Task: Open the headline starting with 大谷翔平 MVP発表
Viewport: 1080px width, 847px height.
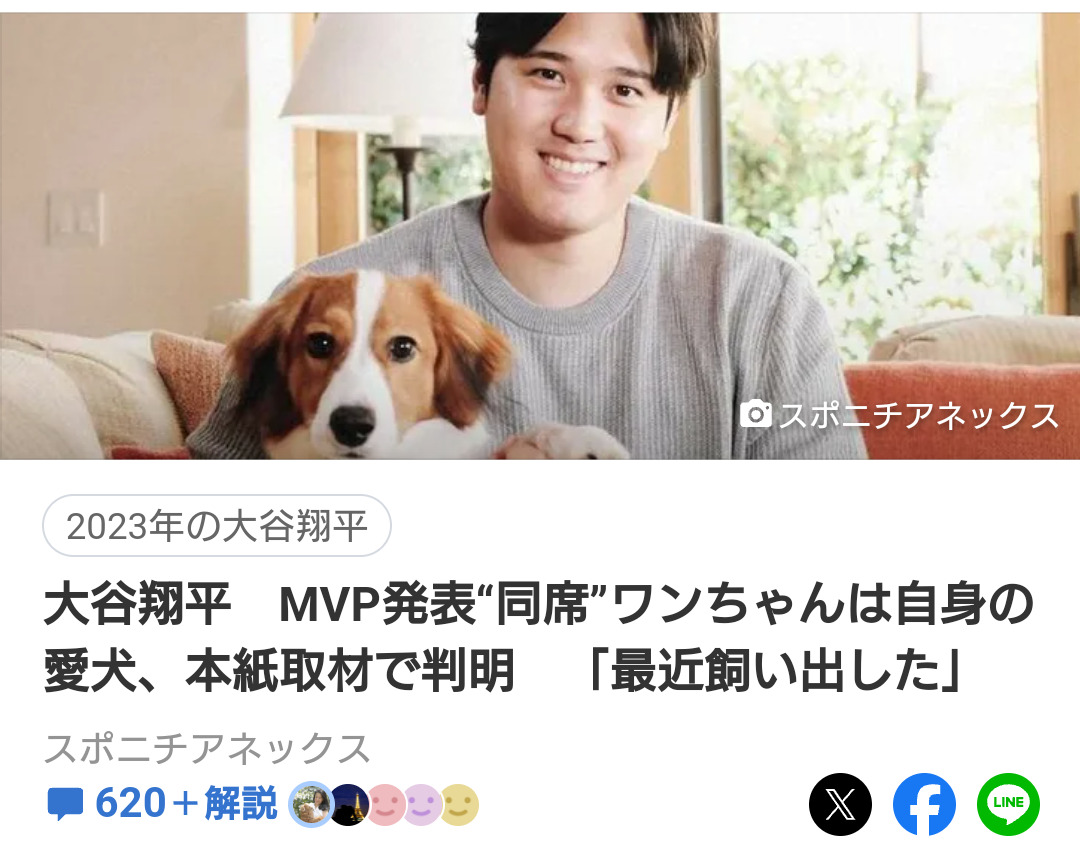Action: (x=538, y=638)
